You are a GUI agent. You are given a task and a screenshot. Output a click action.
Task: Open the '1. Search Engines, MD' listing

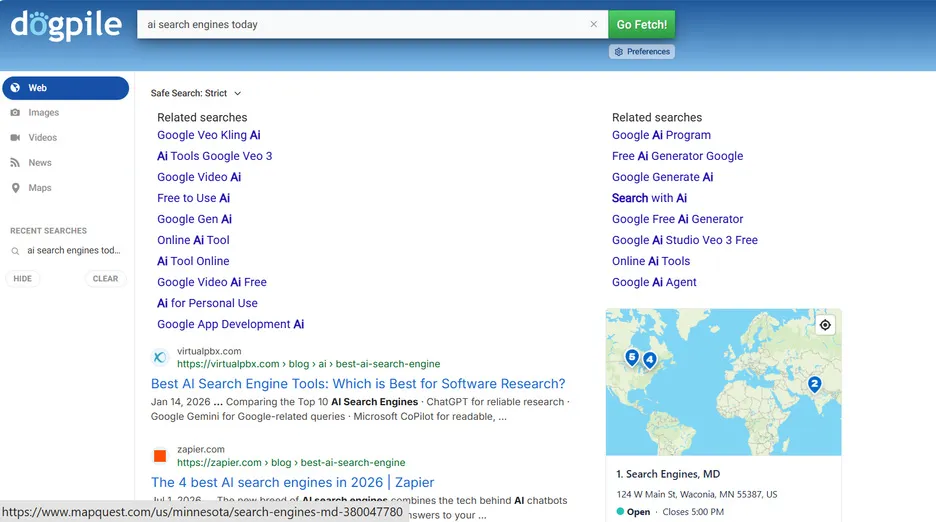coord(668,474)
